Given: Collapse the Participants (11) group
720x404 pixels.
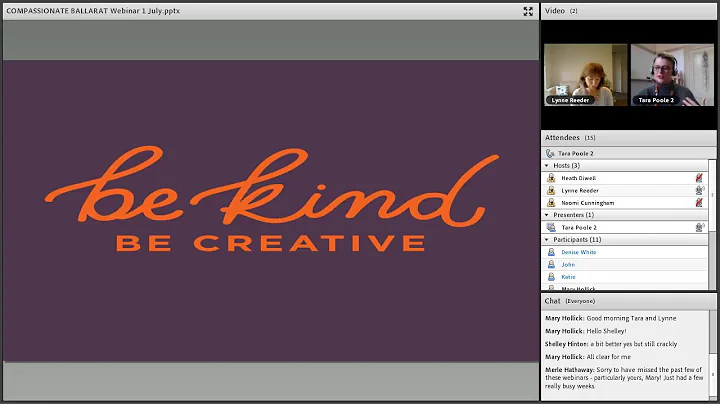Looking at the screenshot, I should click(546, 240).
